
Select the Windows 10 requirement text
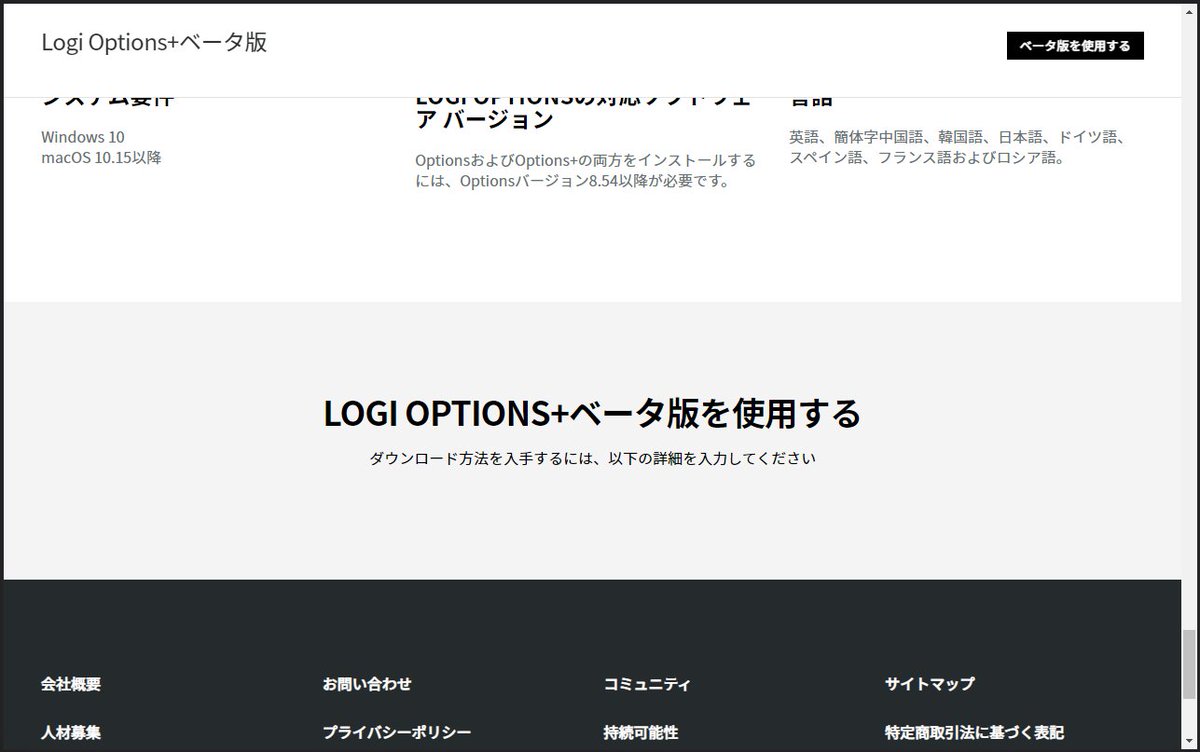click(80, 137)
